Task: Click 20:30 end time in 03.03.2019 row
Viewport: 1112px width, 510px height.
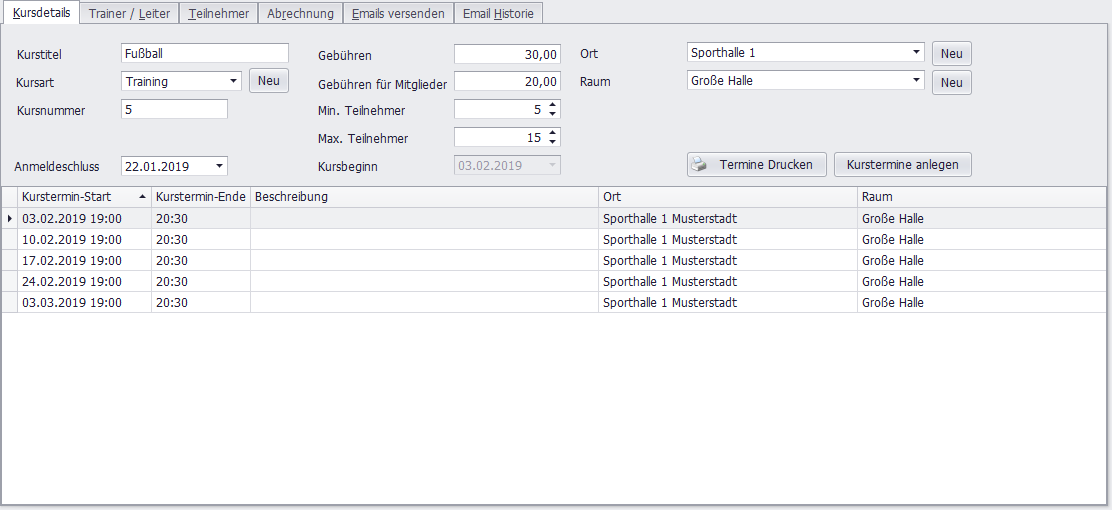Action: (201, 302)
